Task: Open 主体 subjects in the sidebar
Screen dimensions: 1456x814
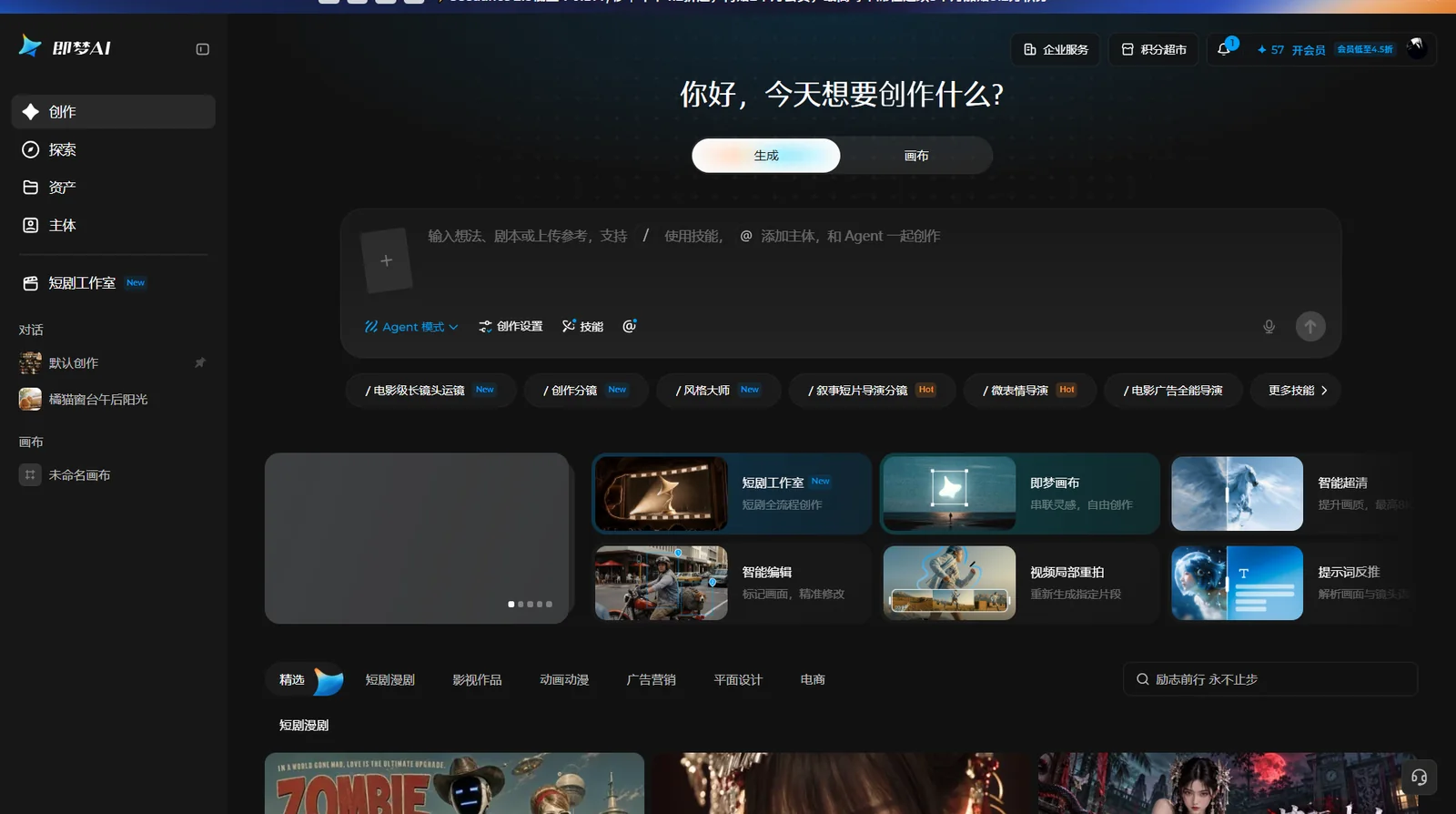Action: point(114,225)
